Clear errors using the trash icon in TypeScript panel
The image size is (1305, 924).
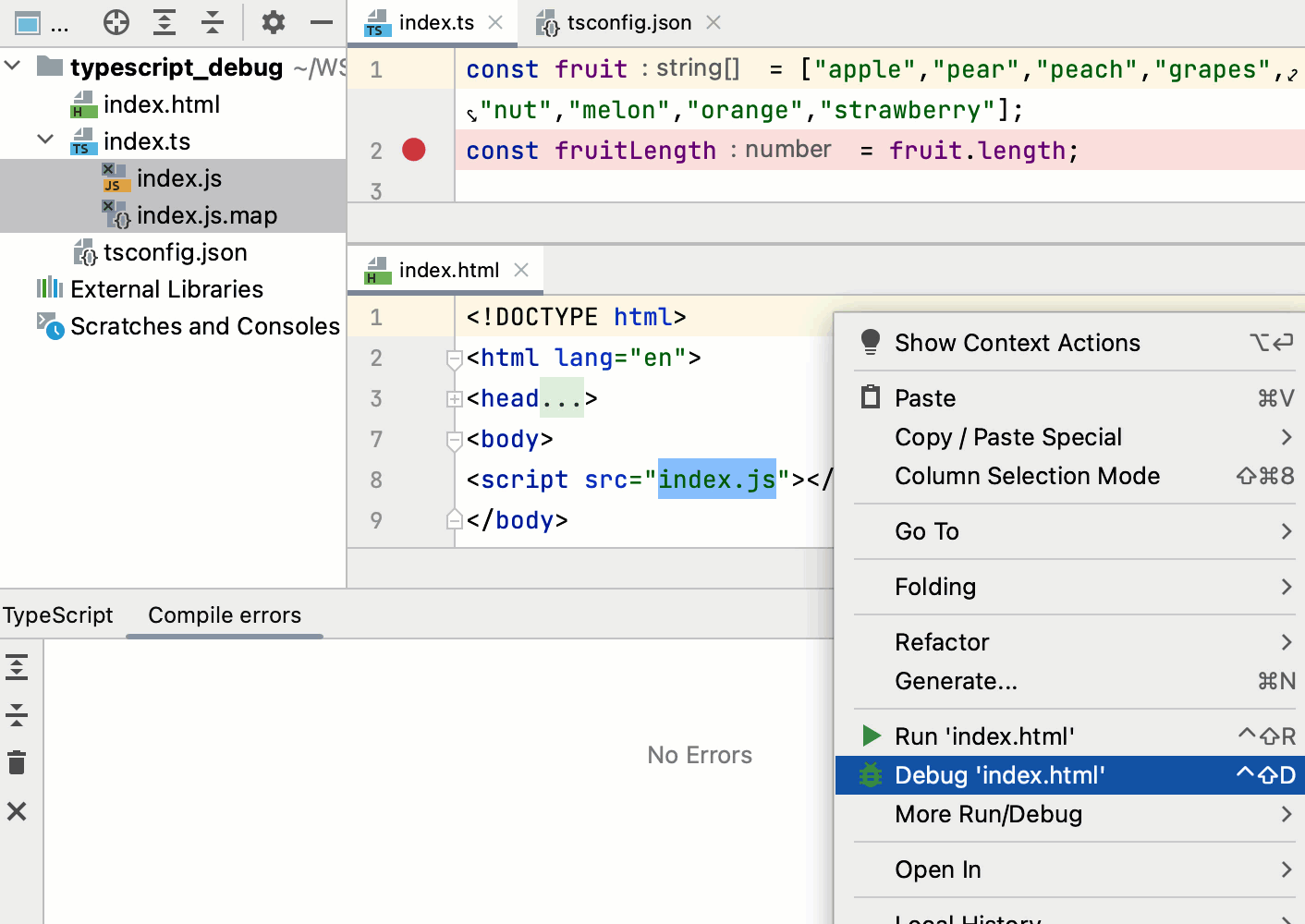tap(17, 762)
